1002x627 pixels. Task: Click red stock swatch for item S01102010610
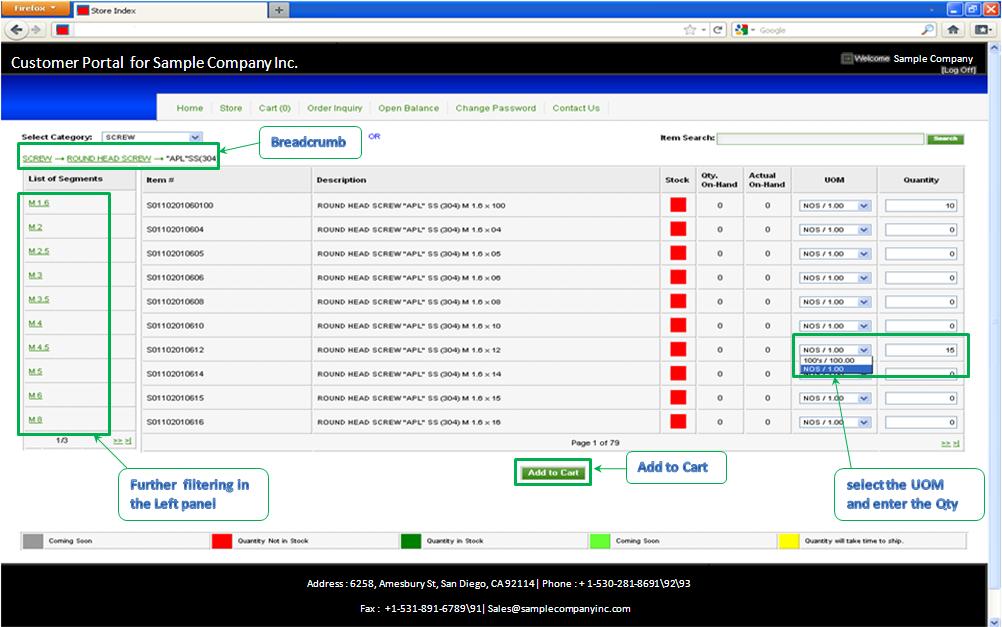(x=678, y=325)
